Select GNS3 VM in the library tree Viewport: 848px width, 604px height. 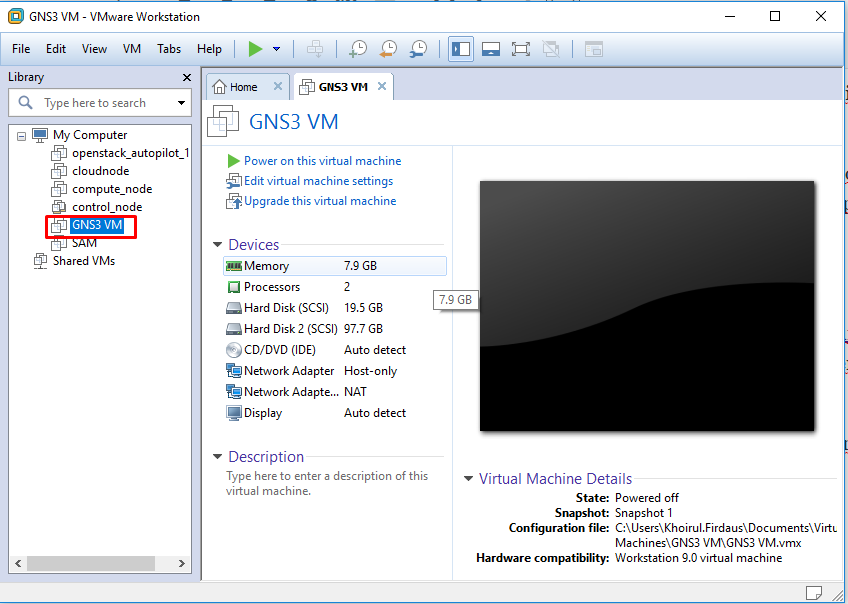(97, 225)
